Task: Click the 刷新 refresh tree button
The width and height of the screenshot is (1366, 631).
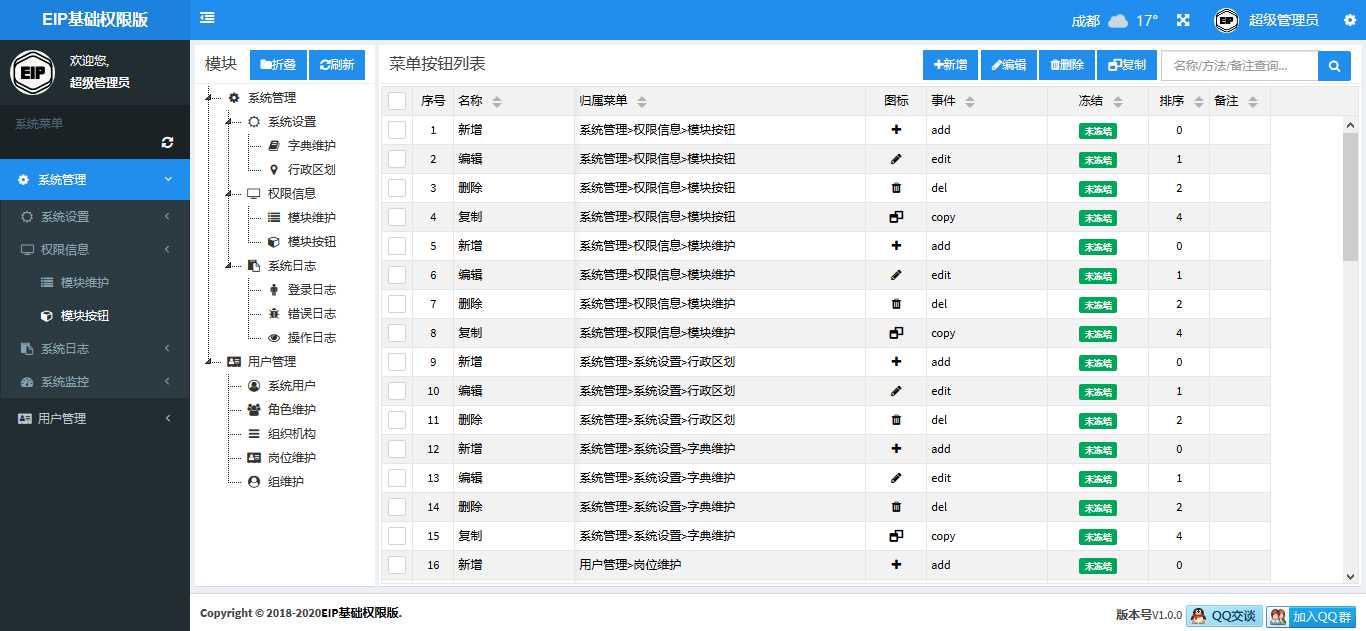Action: point(337,65)
